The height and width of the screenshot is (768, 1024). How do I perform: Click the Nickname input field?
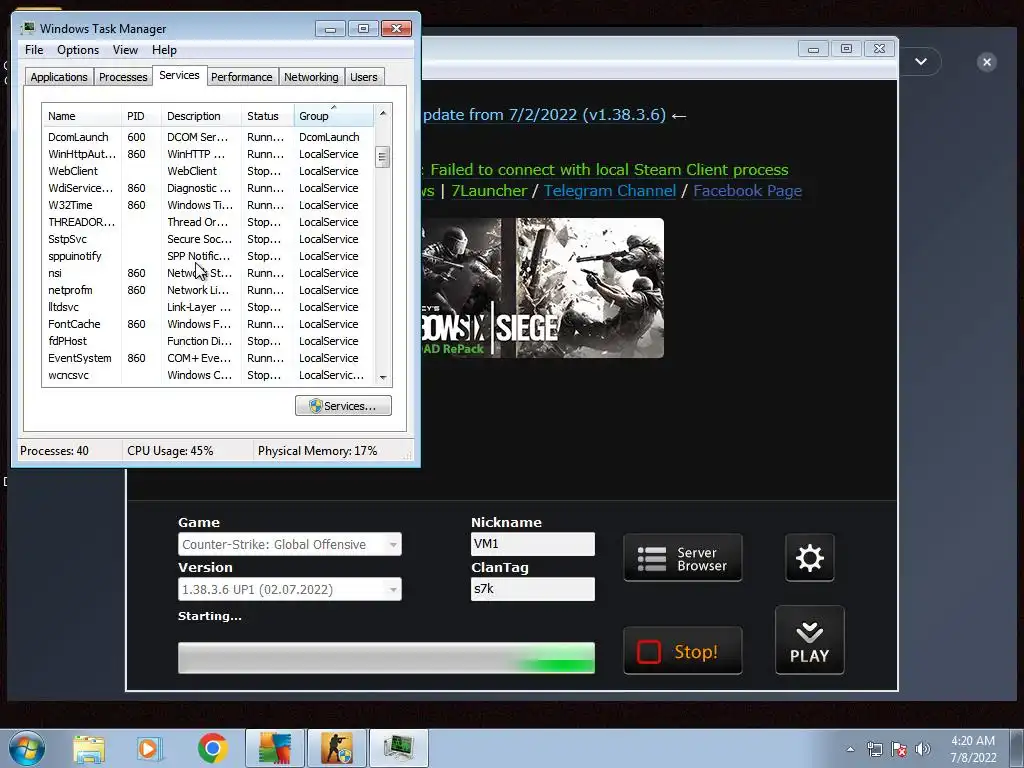pyautogui.click(x=532, y=543)
